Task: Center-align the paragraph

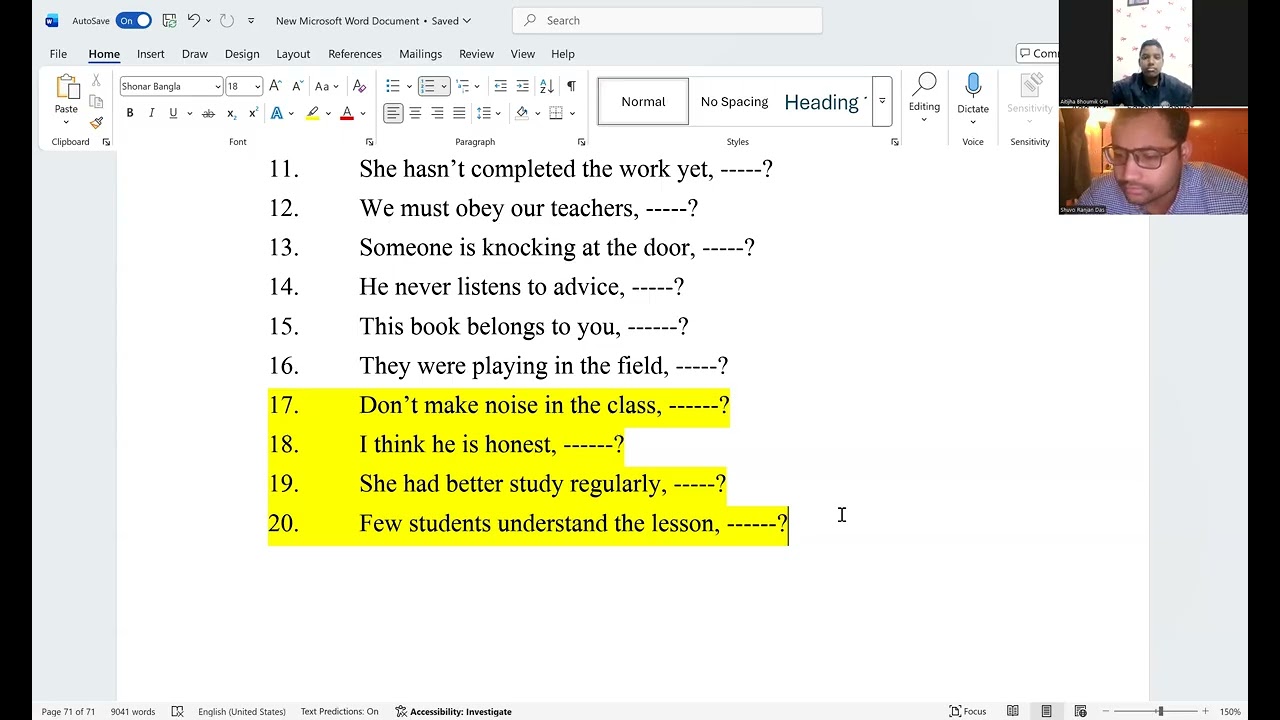Action: (415, 113)
